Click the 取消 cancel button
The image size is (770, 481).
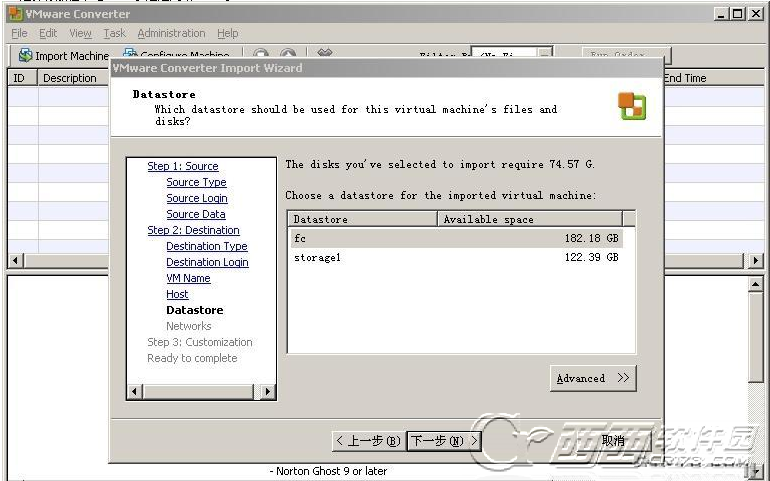click(x=614, y=441)
